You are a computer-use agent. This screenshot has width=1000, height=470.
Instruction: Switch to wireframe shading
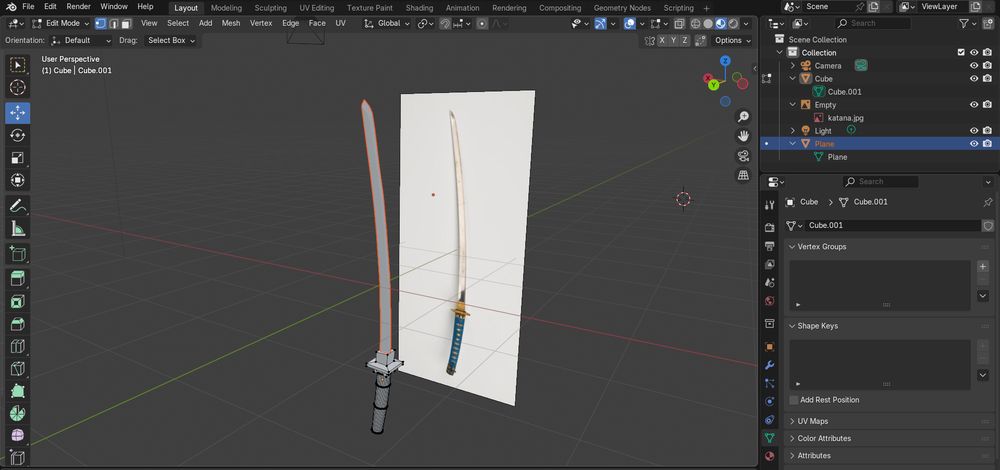pyautogui.click(x=696, y=24)
